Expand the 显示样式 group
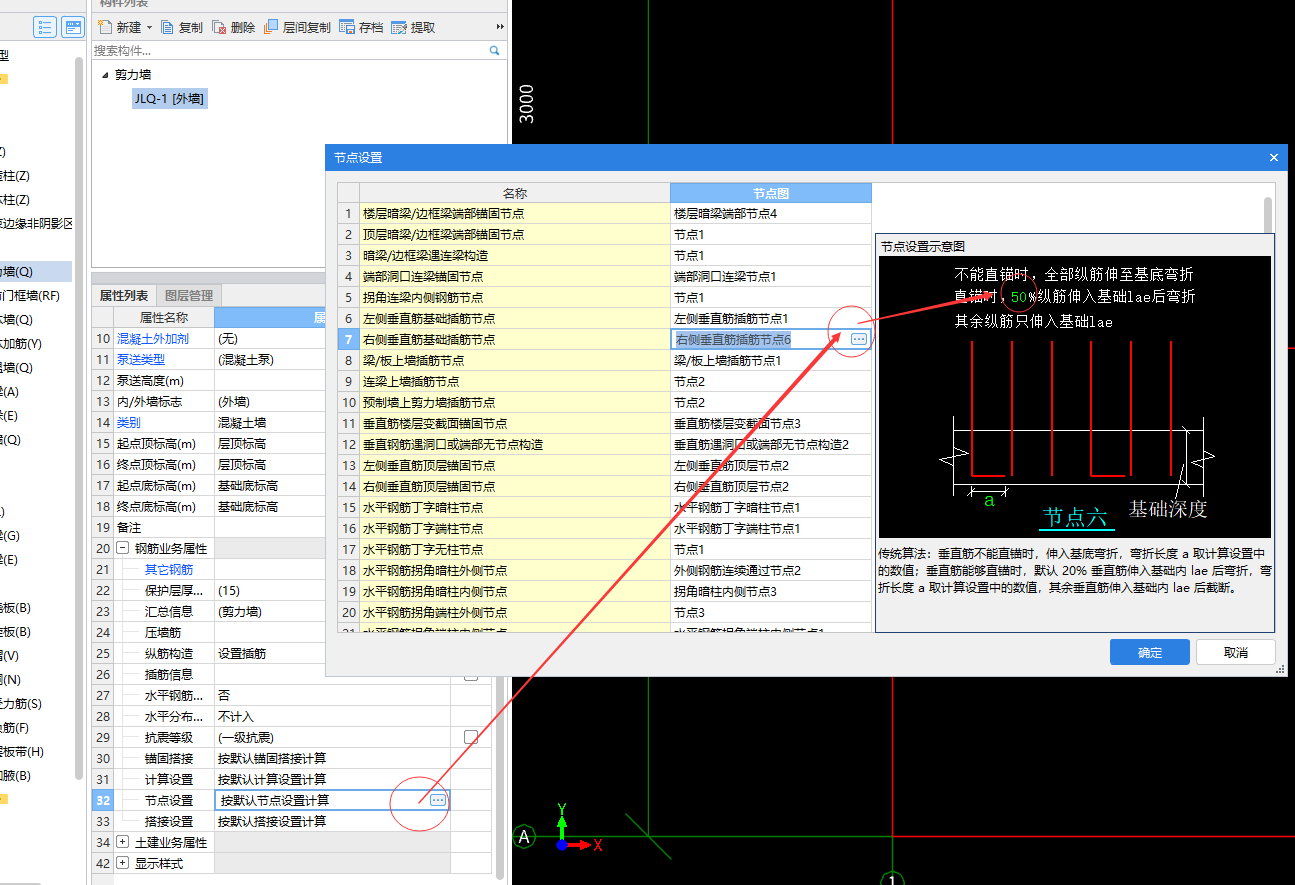 [123, 863]
